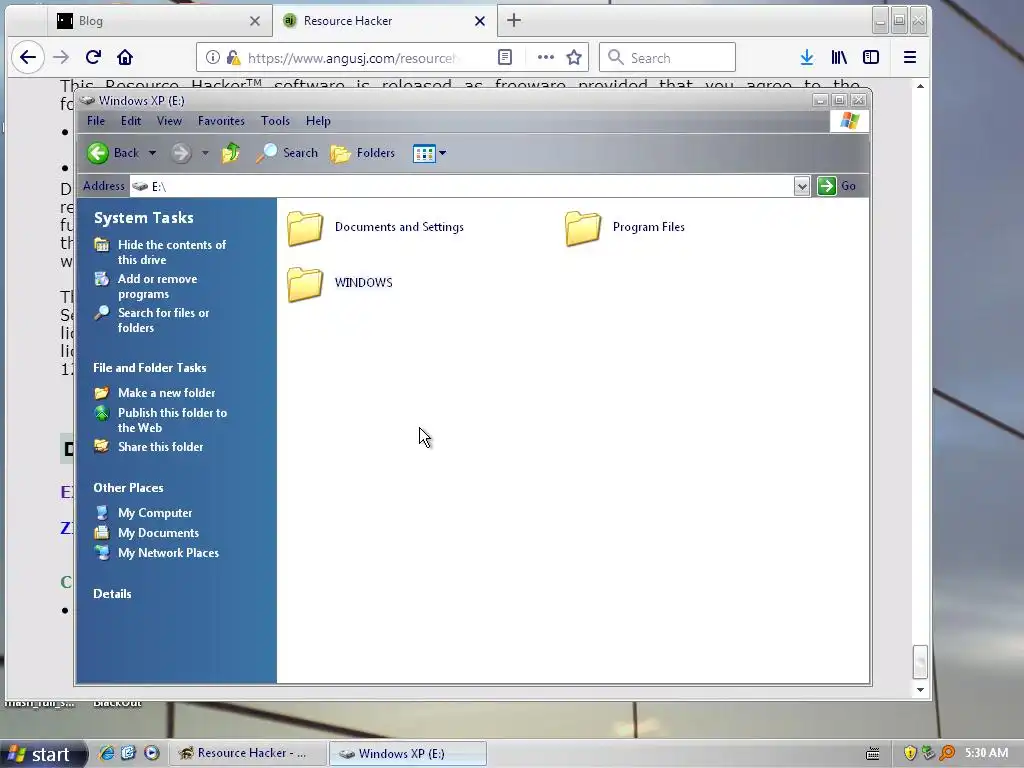Click the magnifier icon in system tray
1024x768 pixels.
[x=947, y=753]
